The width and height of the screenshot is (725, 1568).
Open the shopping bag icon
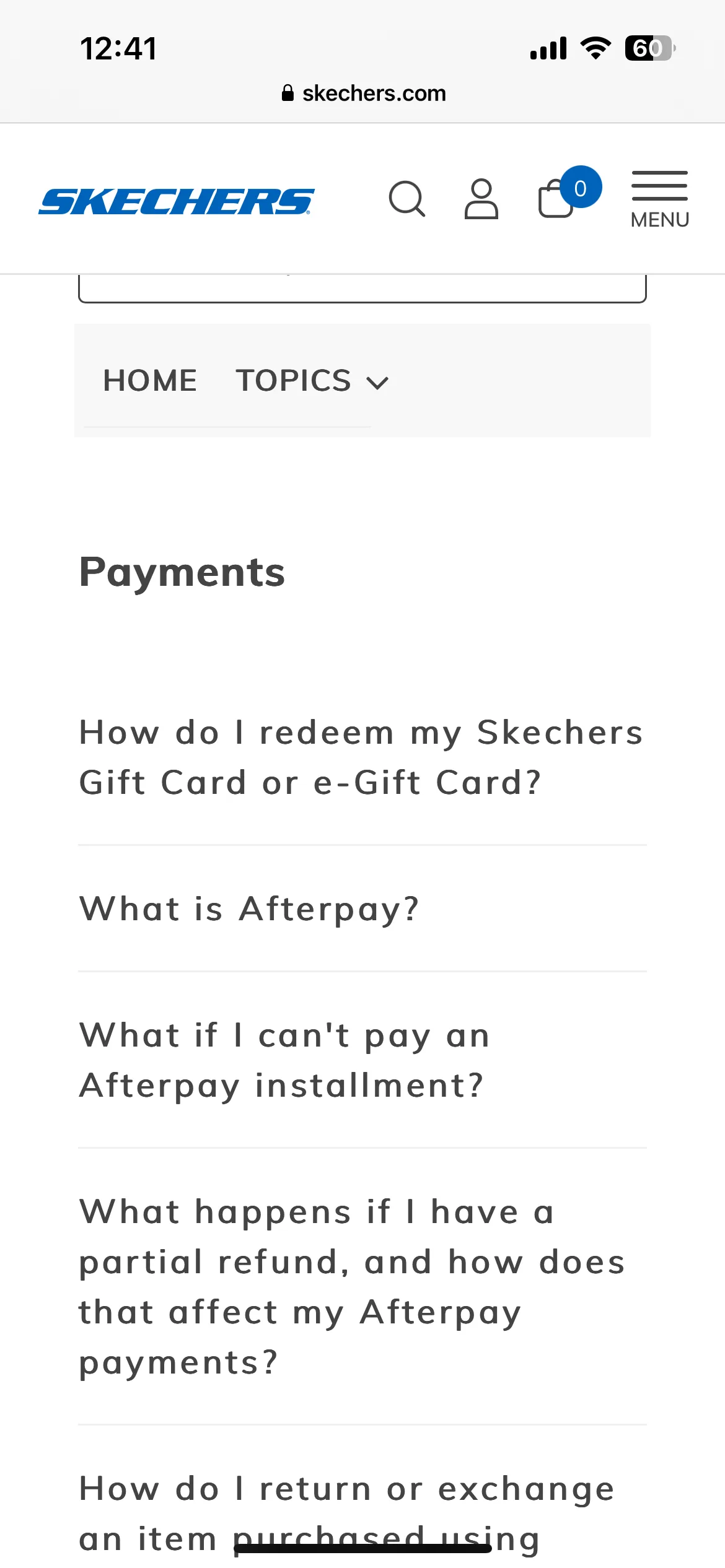tap(555, 199)
